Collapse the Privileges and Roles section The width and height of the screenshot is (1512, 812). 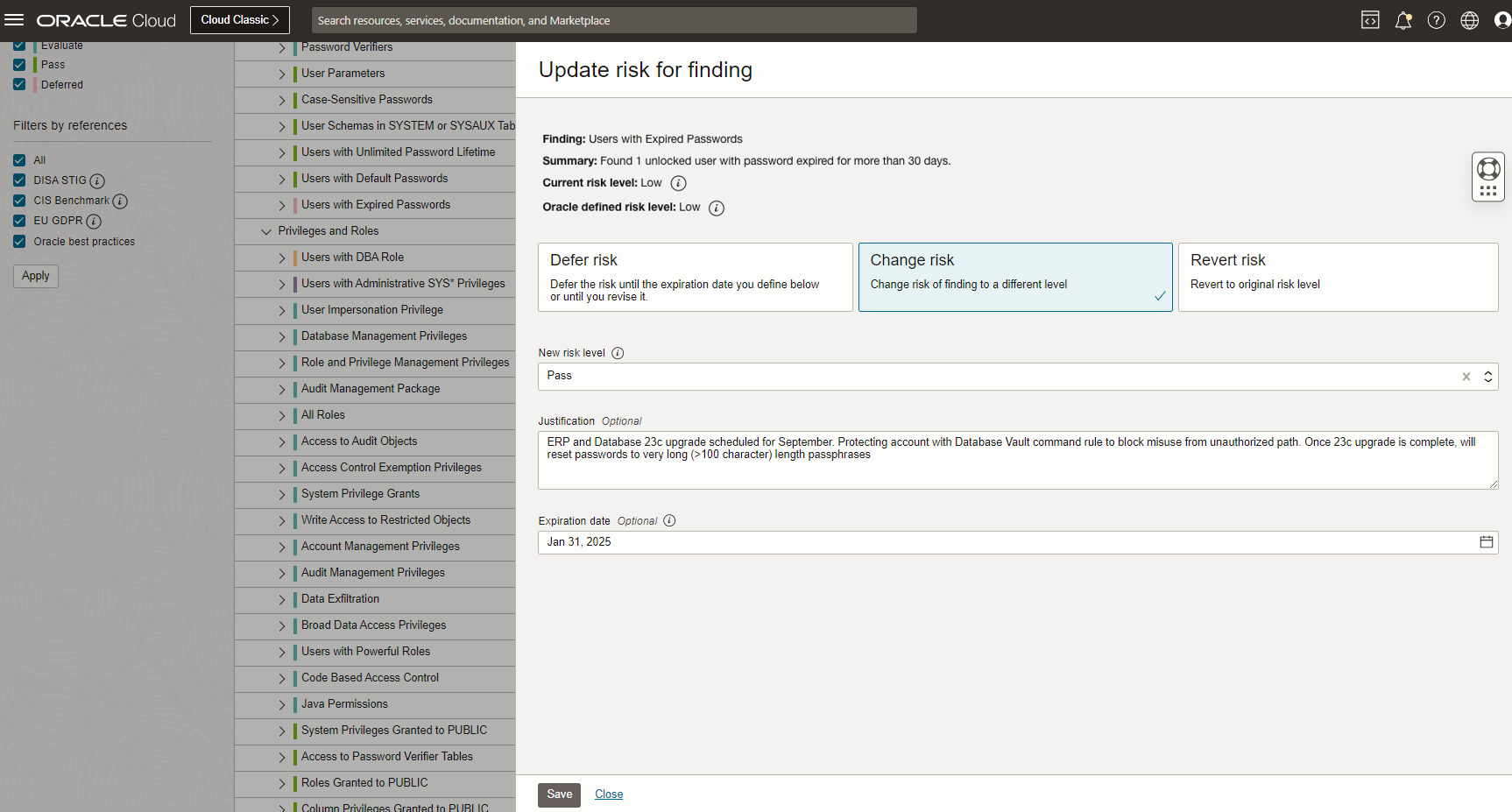tap(266, 231)
